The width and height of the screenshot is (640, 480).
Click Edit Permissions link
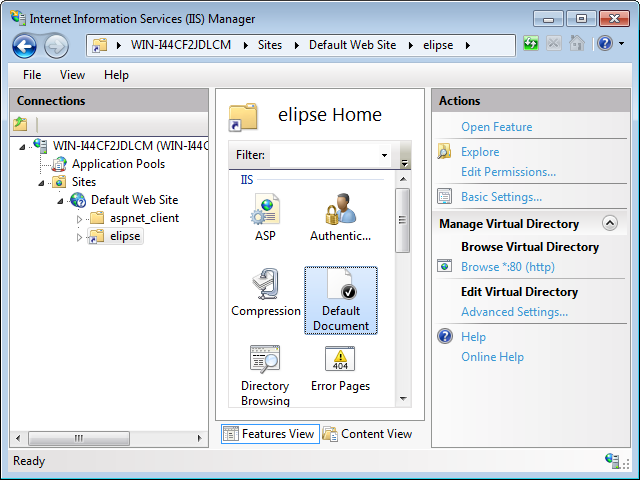[508, 171]
